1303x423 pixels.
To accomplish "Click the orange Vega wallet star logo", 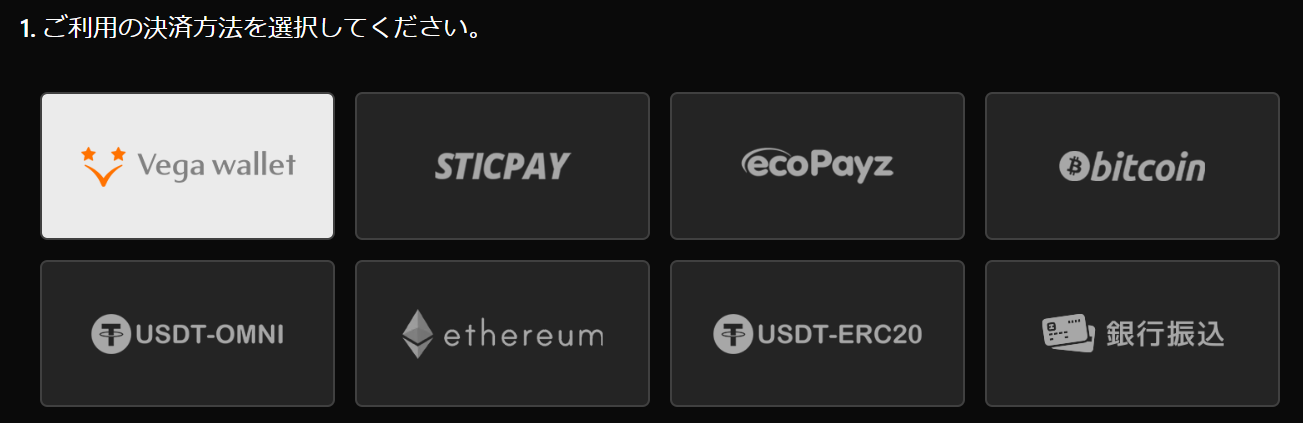I will (x=103, y=166).
